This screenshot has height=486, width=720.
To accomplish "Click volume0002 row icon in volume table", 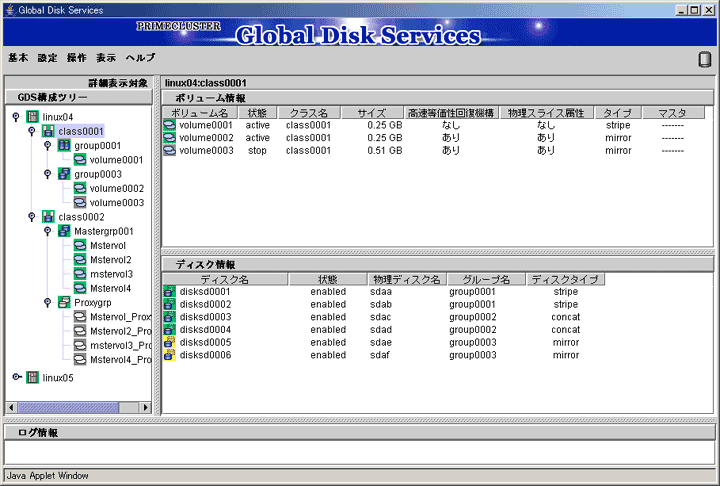I will click(x=169, y=137).
